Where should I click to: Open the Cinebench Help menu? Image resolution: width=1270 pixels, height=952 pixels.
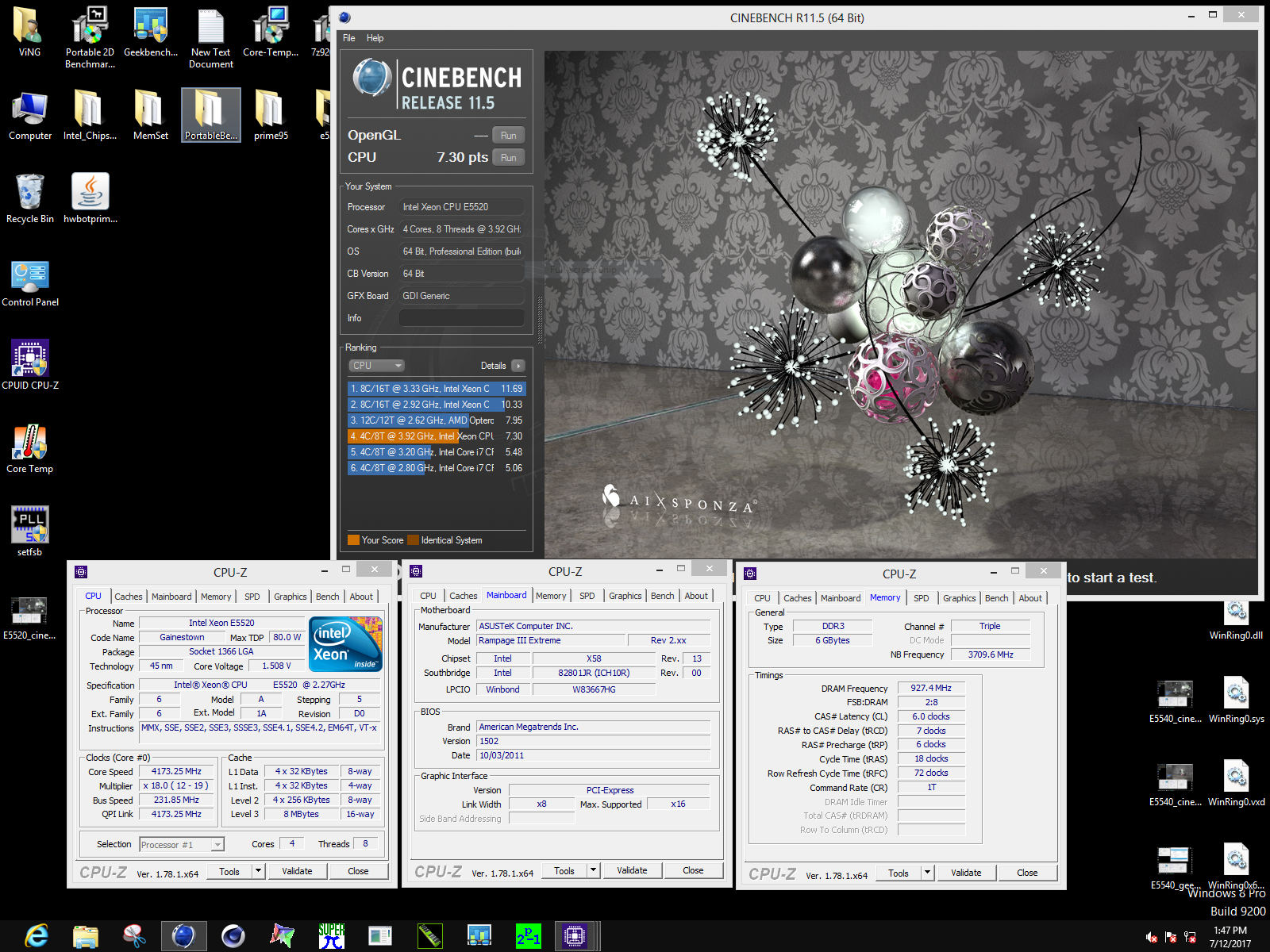375,38
